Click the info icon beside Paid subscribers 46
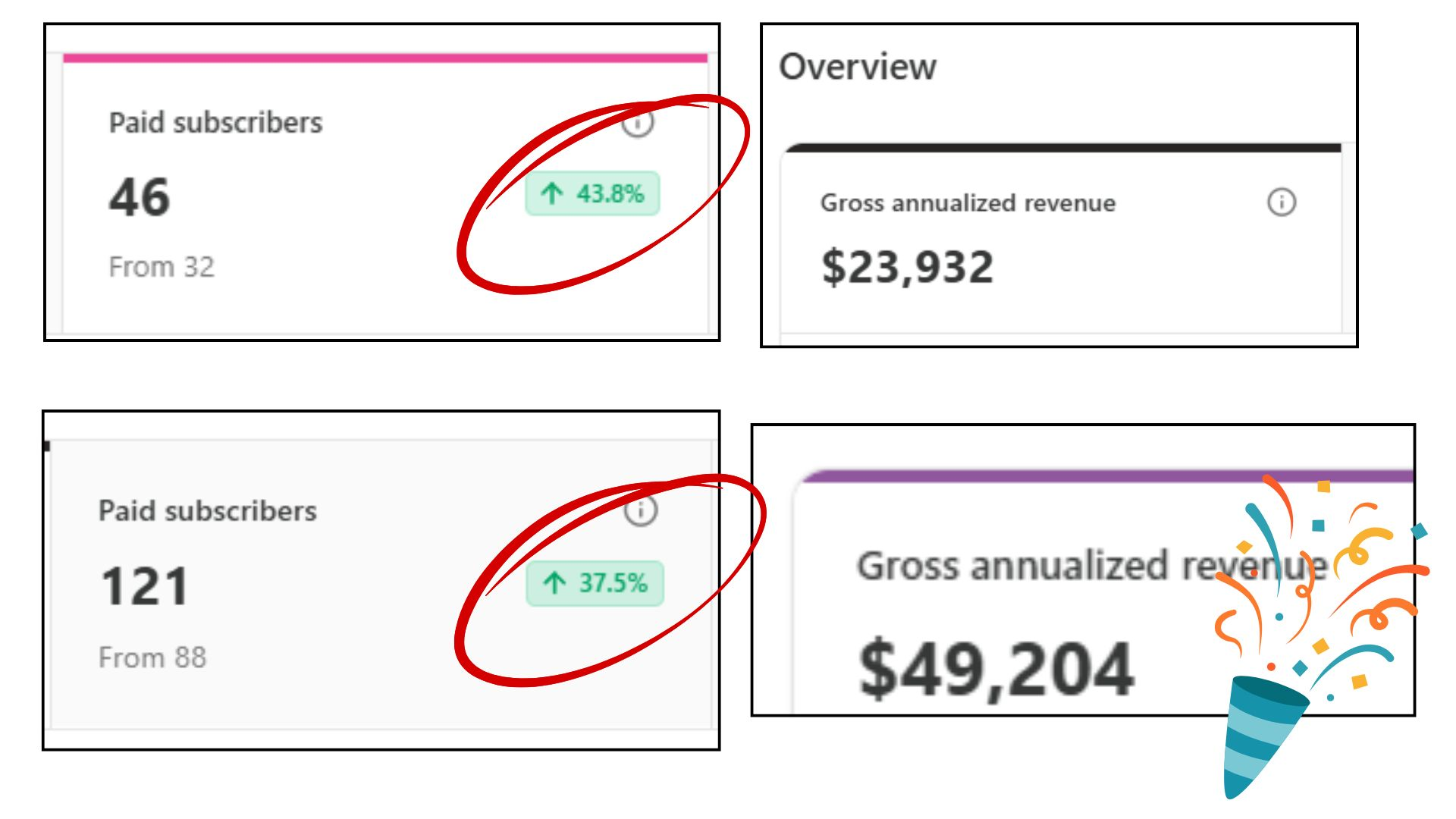 coord(638,124)
